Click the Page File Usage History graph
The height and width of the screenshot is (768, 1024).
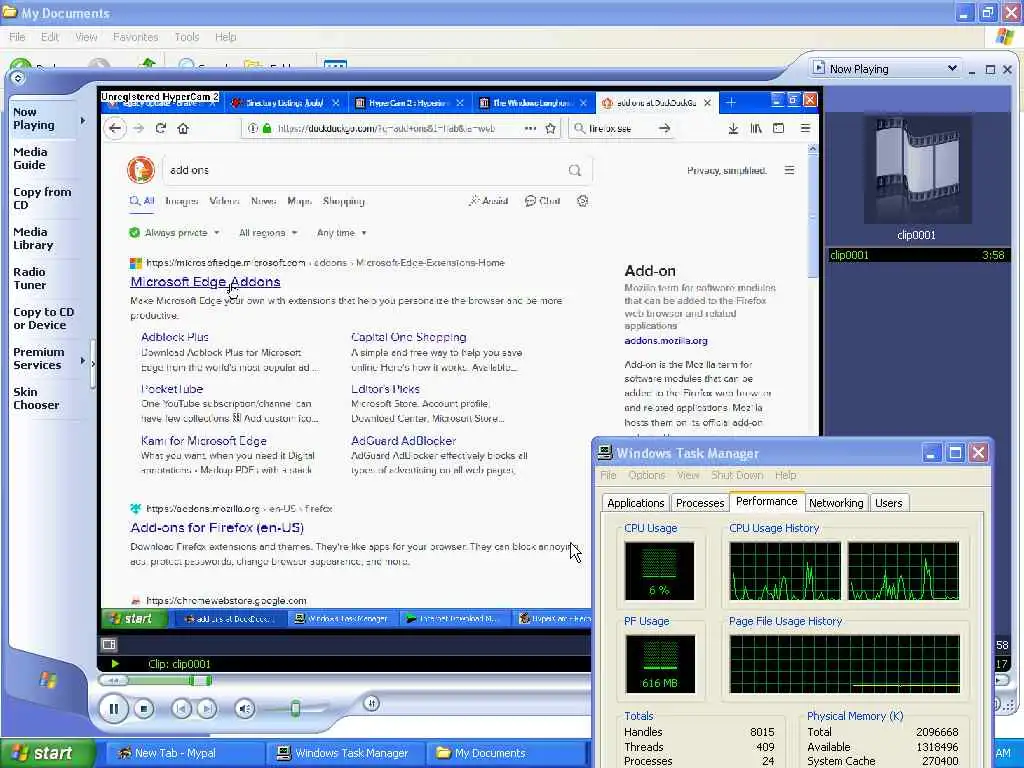point(845,664)
